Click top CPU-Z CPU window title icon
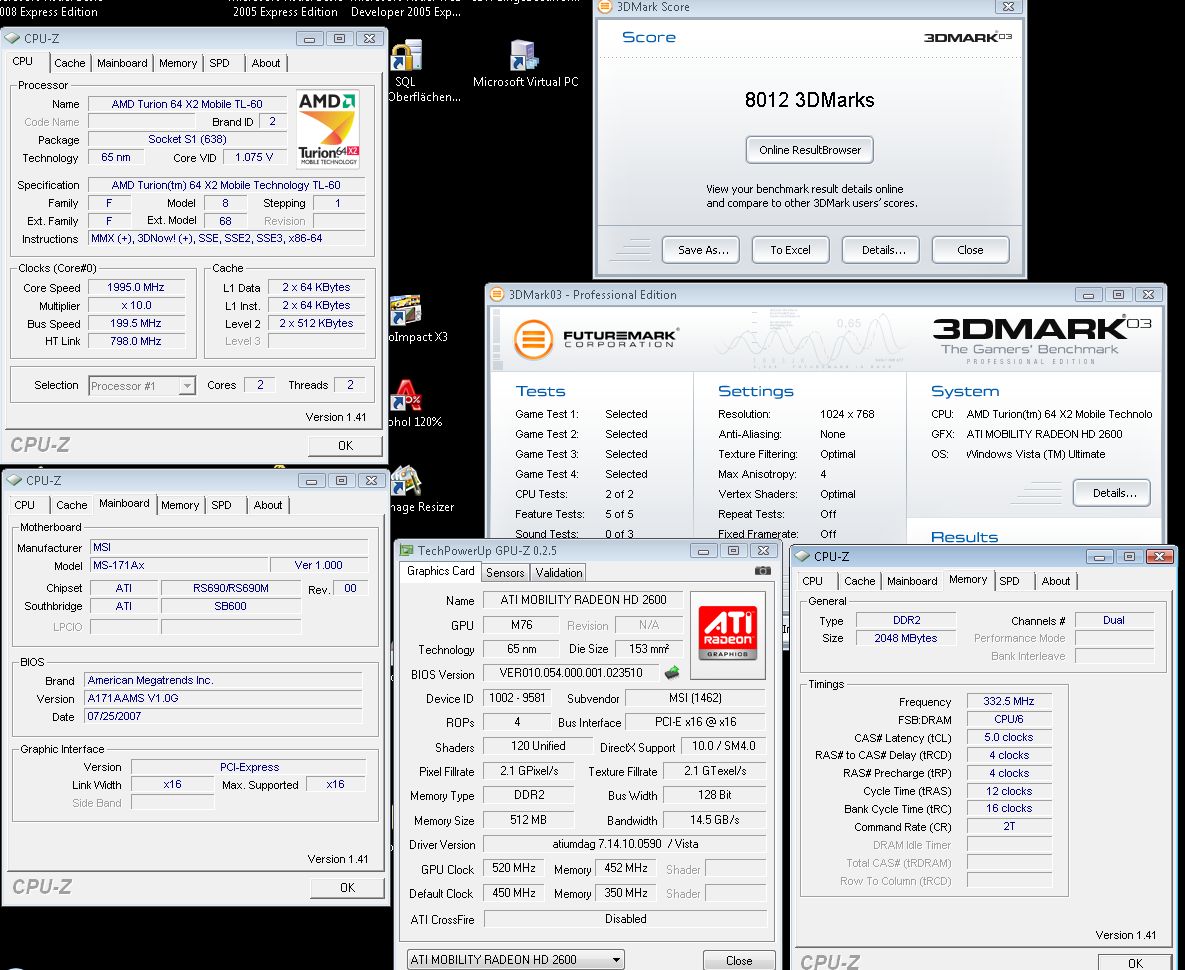This screenshot has width=1185, height=970. coord(12,38)
